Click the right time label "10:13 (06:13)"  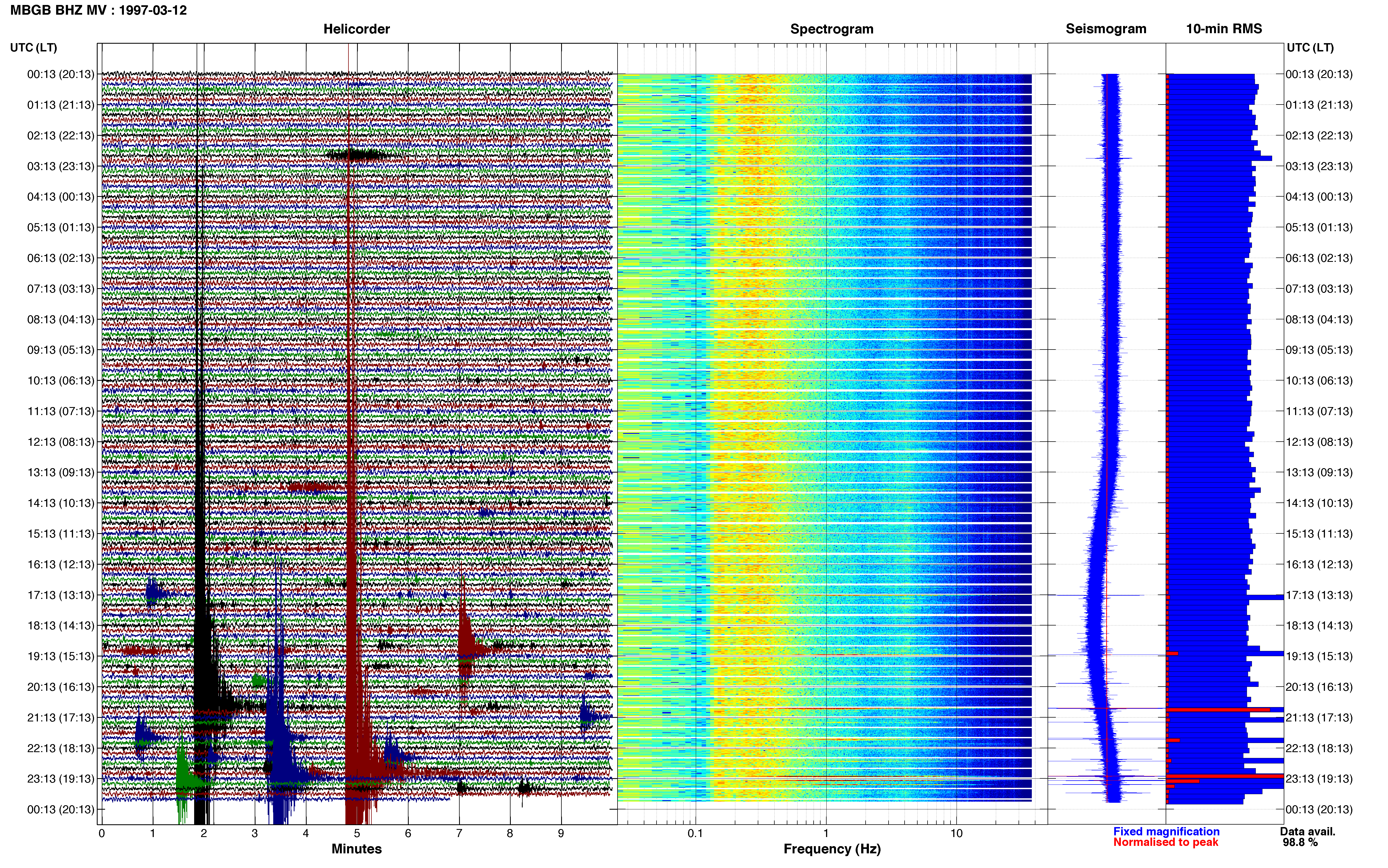(x=1319, y=380)
